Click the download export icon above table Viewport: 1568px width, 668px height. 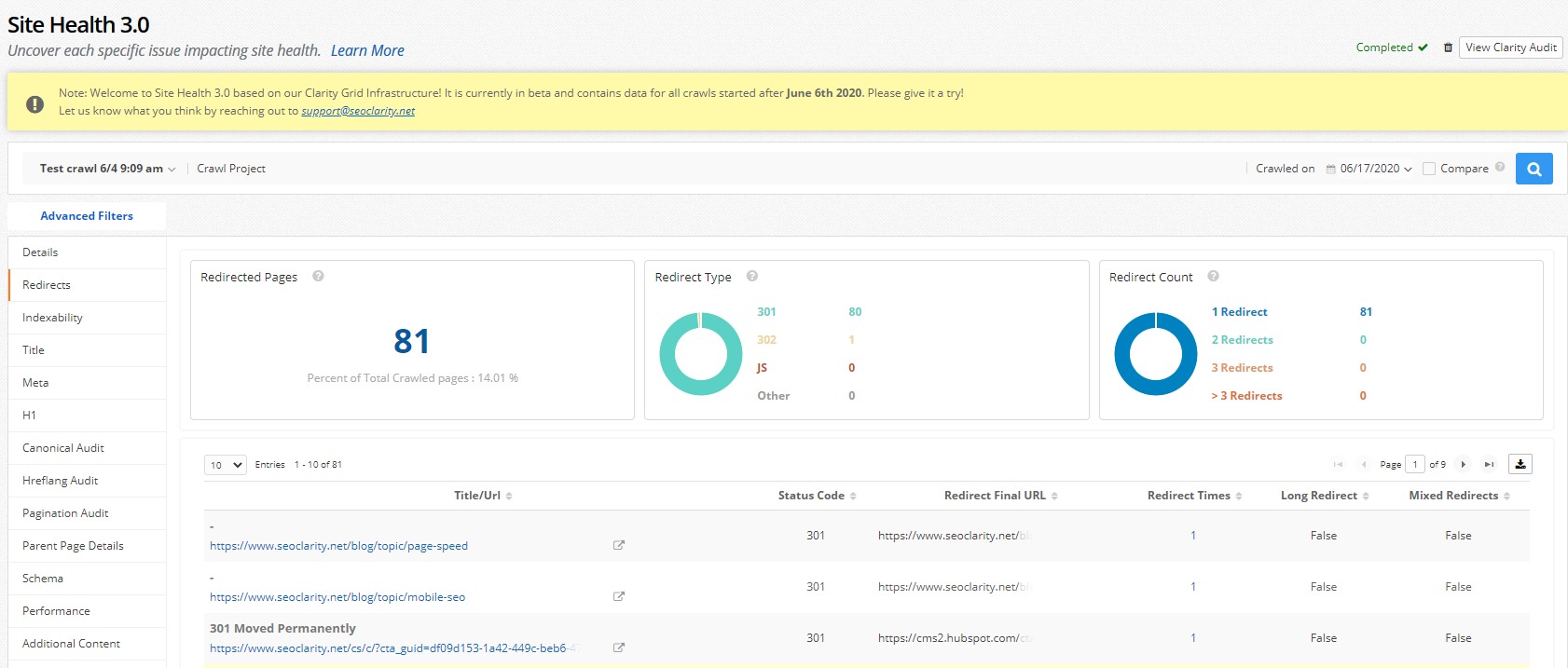tap(1520, 464)
